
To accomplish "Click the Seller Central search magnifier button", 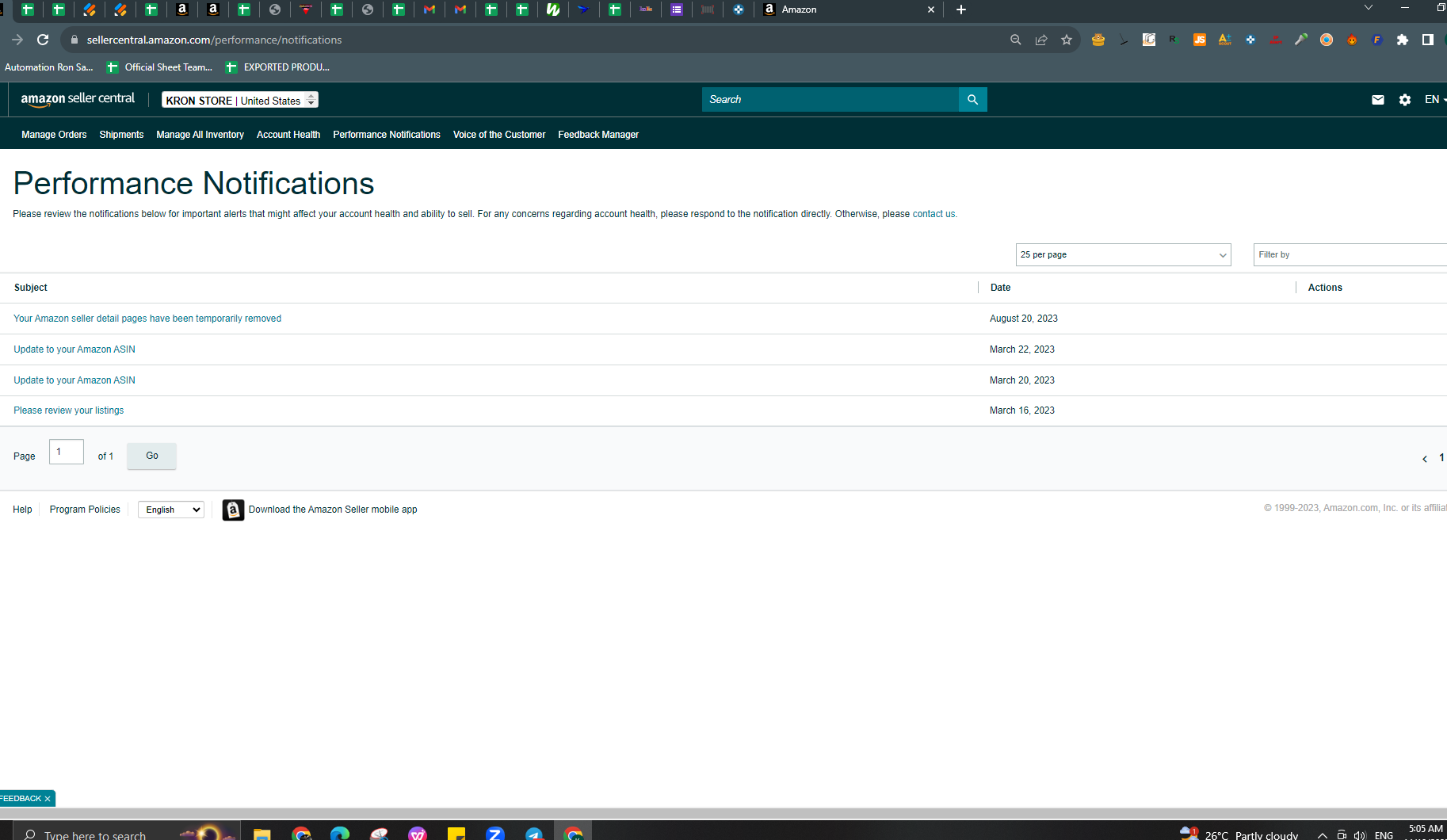I will [x=972, y=100].
